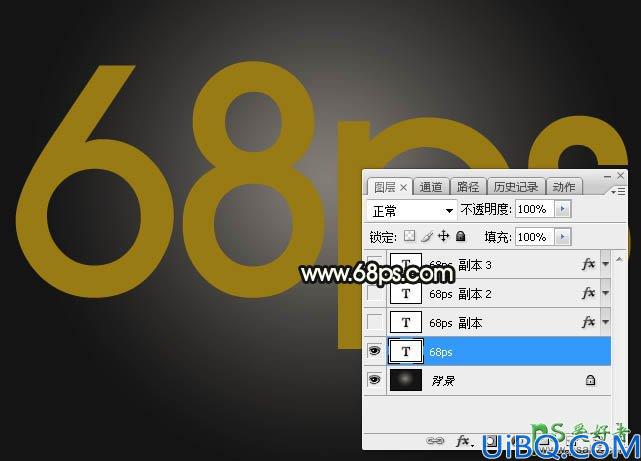Open the add layer style fx button at panel bottom
This screenshot has height=461, width=641.
click(464, 441)
